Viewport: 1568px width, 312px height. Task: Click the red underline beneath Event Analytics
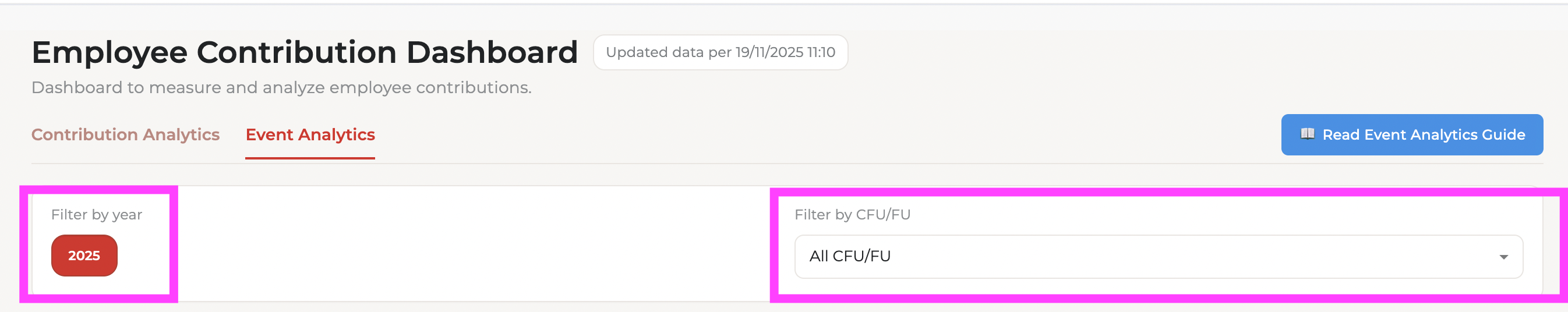[x=310, y=158]
